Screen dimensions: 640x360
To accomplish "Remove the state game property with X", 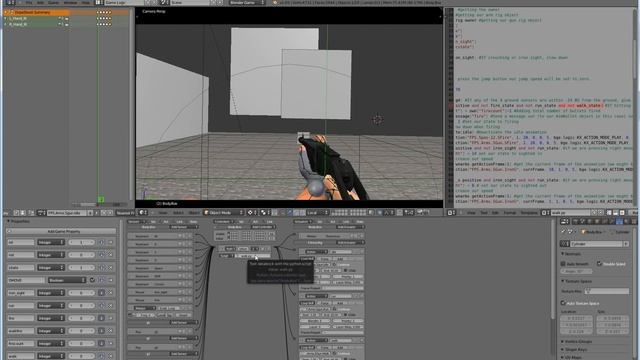I will click(110, 267).
